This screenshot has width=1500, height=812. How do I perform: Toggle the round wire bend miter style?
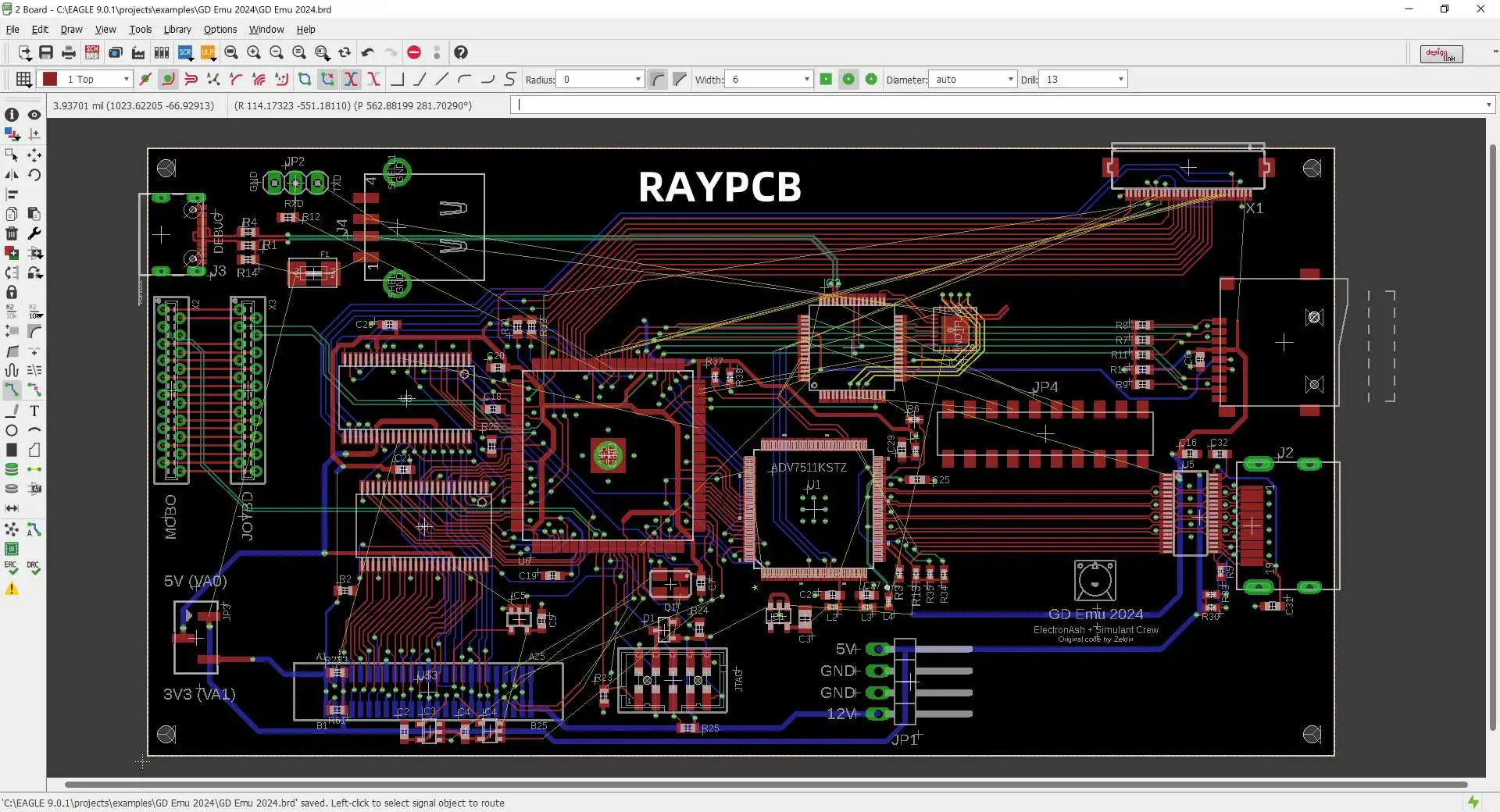(658, 79)
